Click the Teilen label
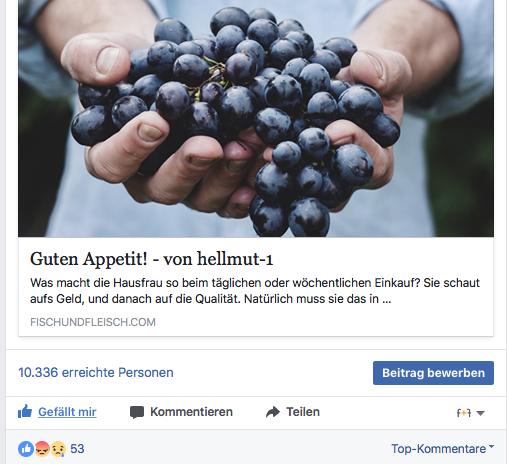Image resolution: width=507 pixels, height=464 pixels. pos(303,412)
